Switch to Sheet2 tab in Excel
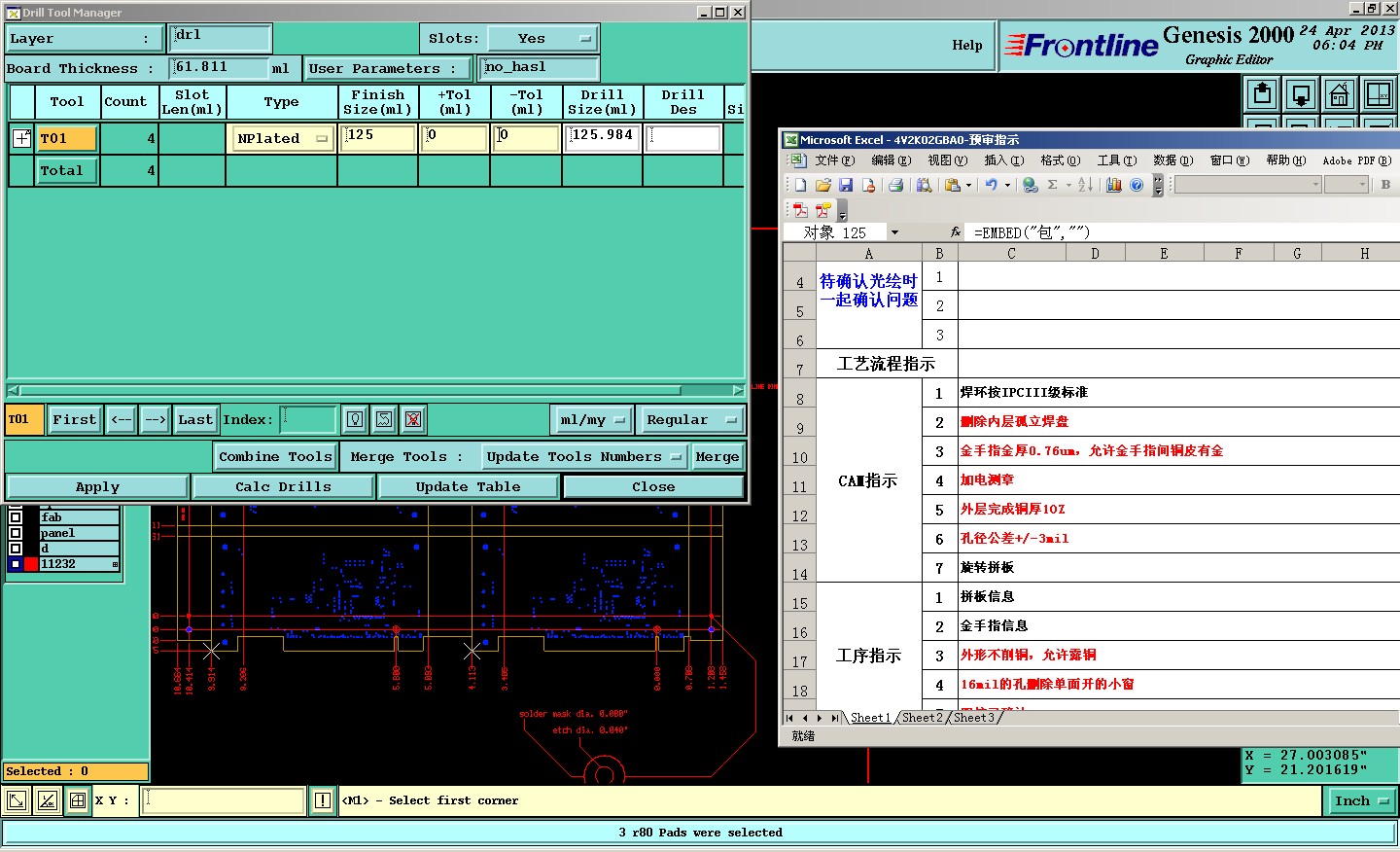Screen dimensions: 1400x852 922,718
